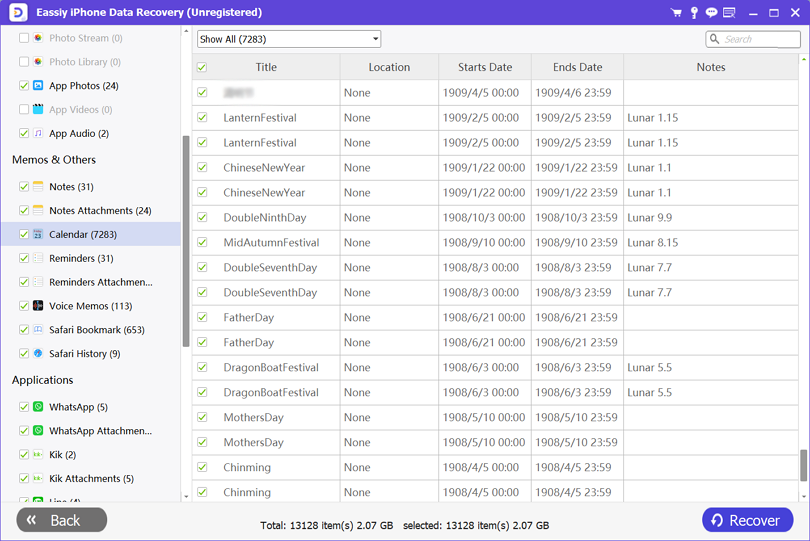Uncheck the Notes (31) checkbox
Viewport: 810px width, 541px height.
[x=24, y=186]
